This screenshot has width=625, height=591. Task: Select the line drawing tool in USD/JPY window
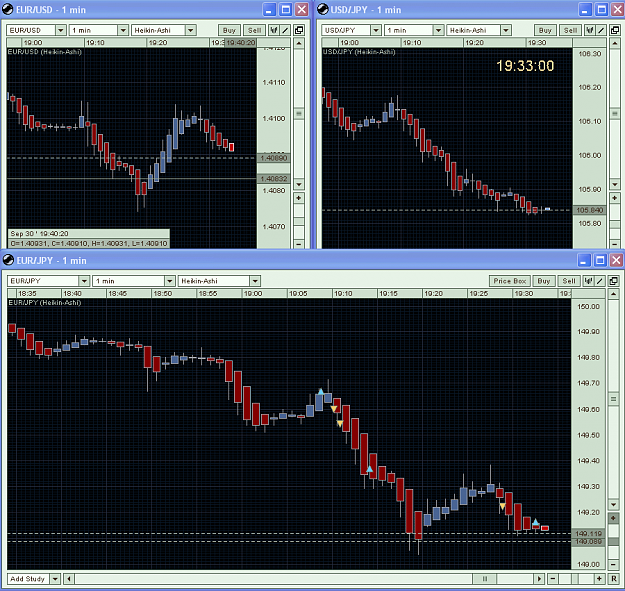pos(601,30)
